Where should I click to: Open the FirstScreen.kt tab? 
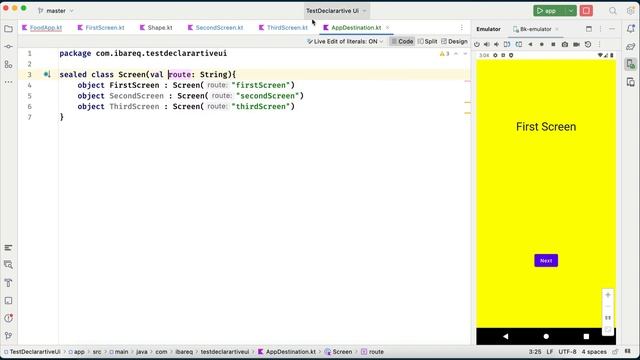[x=101, y=27]
